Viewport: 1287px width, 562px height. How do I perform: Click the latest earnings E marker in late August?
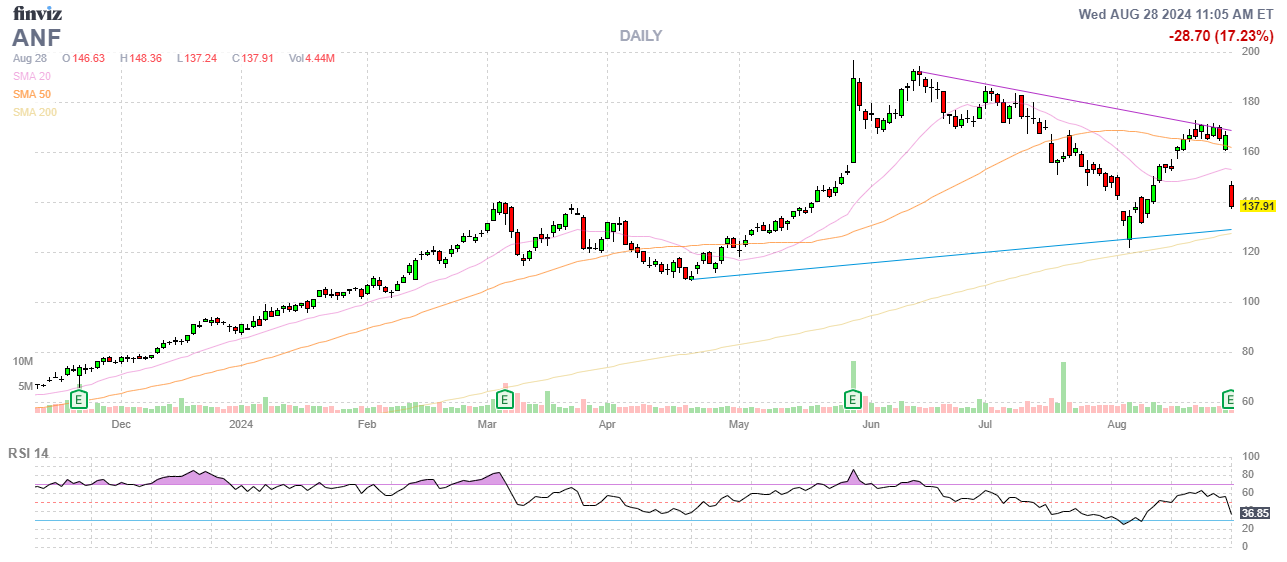click(x=1230, y=400)
